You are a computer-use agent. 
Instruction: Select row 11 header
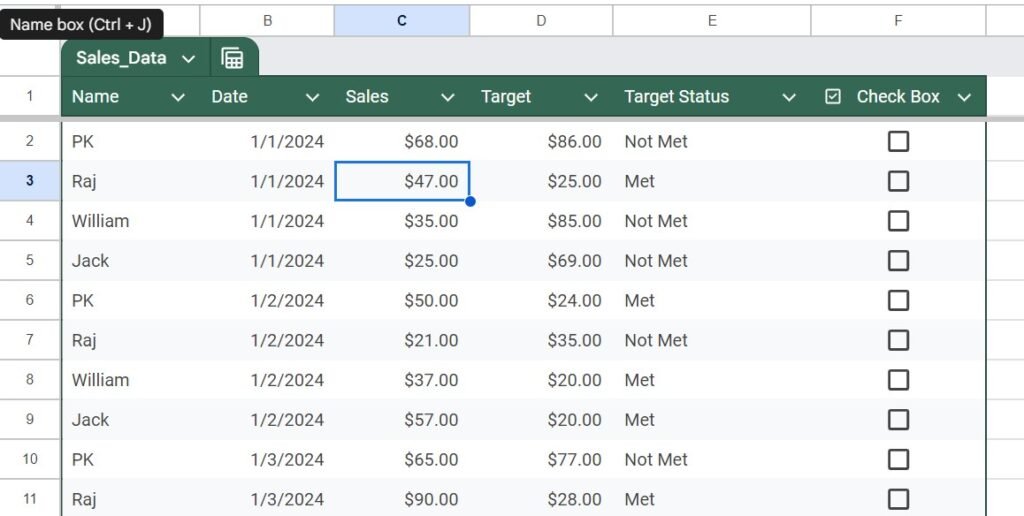click(30, 499)
